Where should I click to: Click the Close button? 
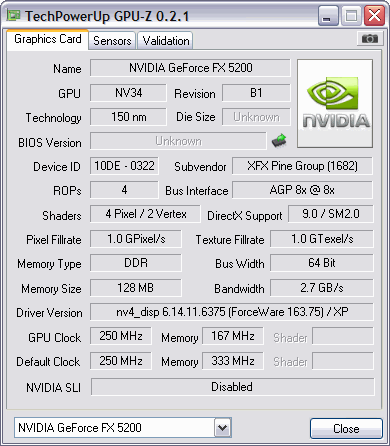point(346,428)
